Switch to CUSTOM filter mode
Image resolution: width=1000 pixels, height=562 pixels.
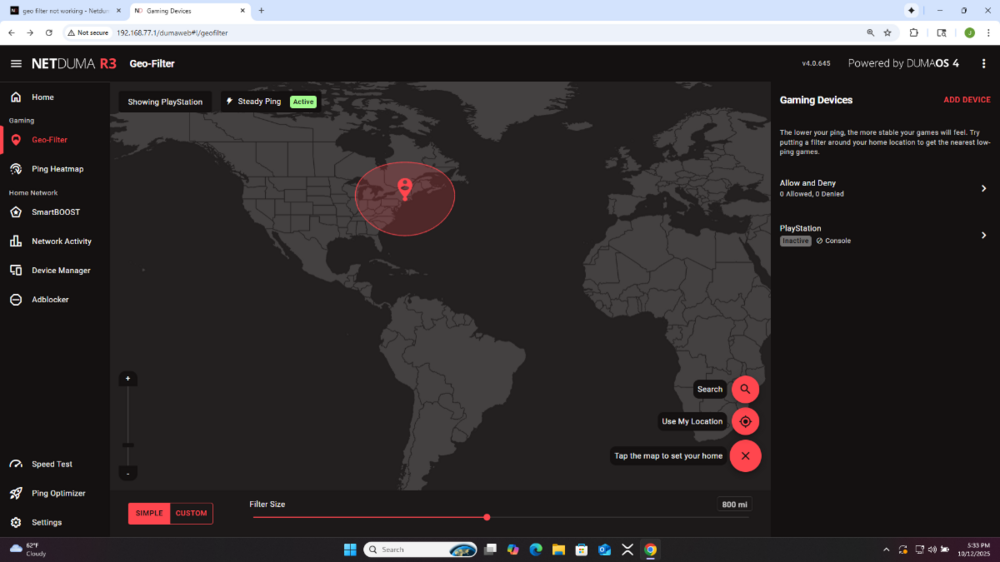tap(191, 514)
